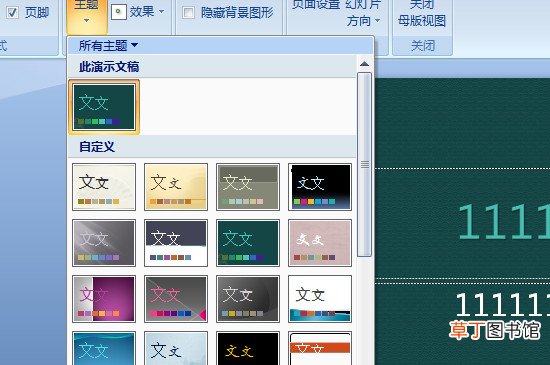550x365 pixels.
Task: Click the theme gallery scroll-up arrow
Action: tap(364, 64)
